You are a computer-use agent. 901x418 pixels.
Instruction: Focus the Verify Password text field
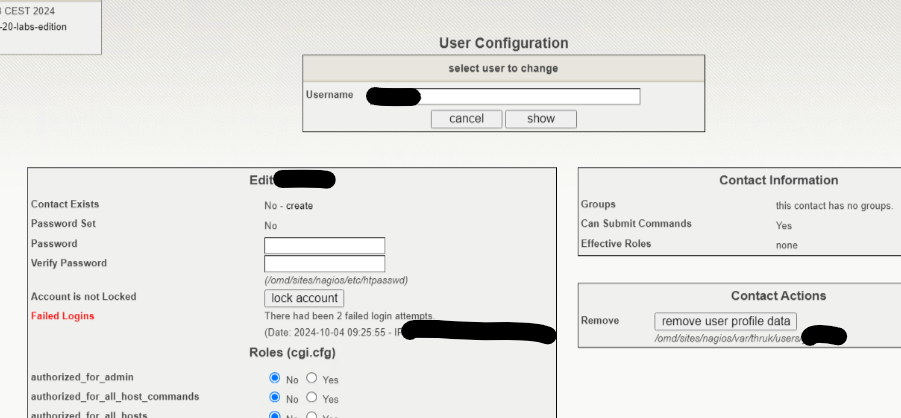[x=324, y=264]
